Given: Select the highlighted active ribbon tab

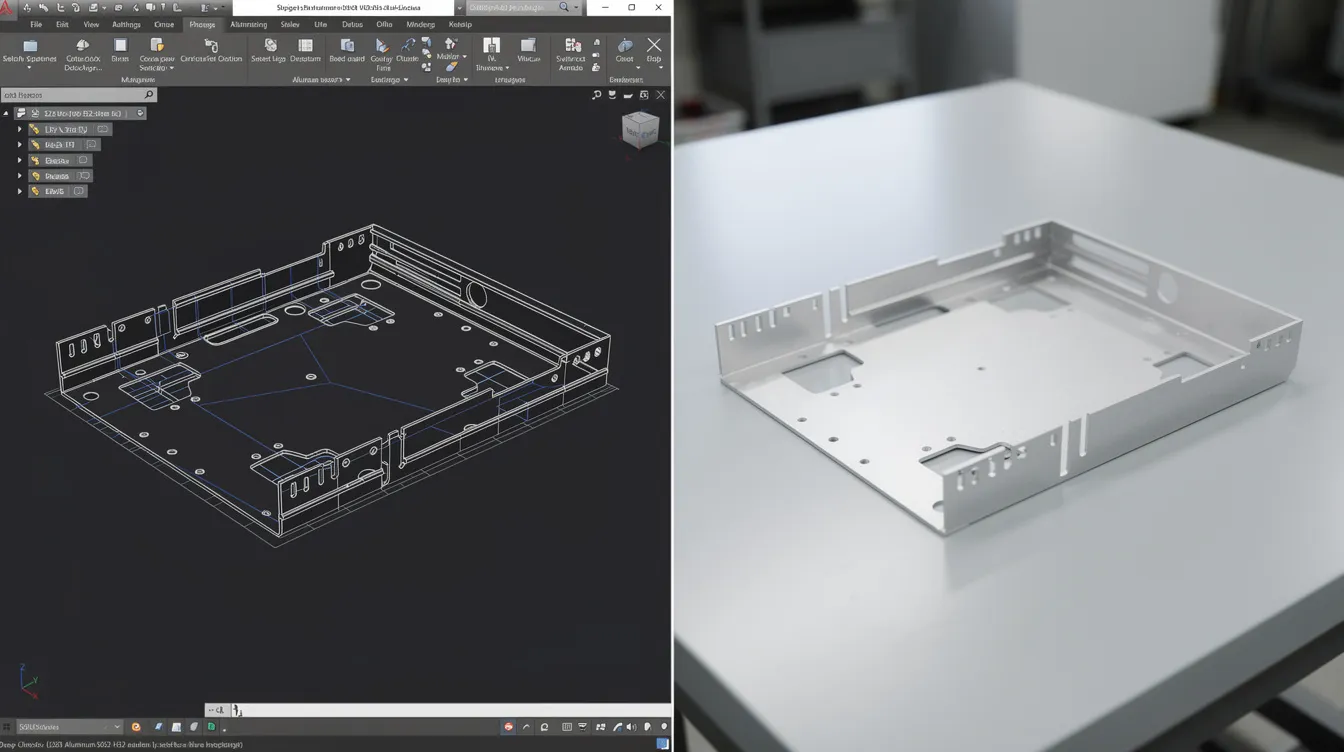Looking at the screenshot, I should (x=202, y=24).
